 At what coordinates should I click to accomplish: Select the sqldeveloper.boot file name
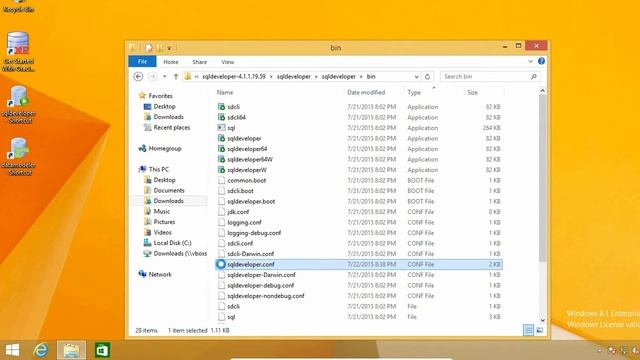pyautogui.click(x=251, y=202)
